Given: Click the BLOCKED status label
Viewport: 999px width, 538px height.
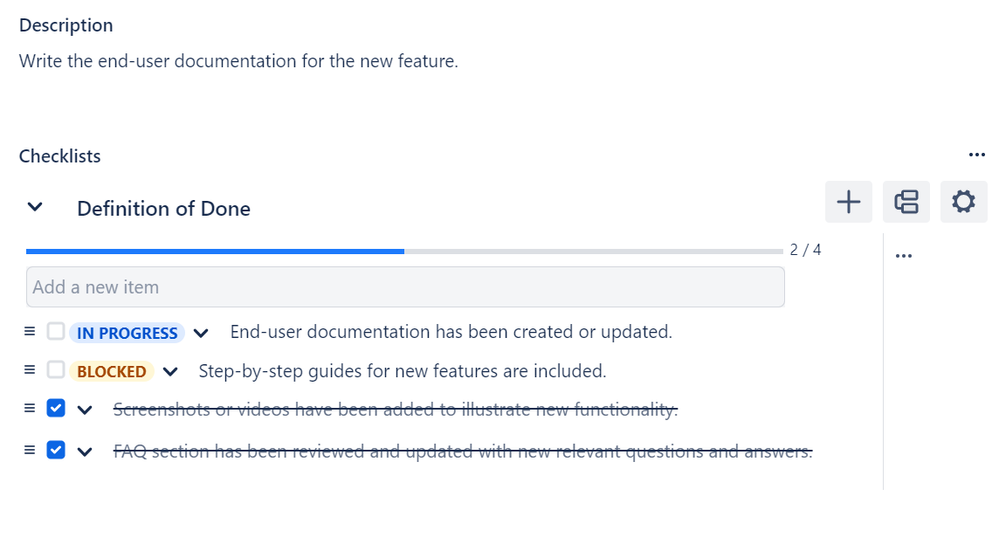Looking at the screenshot, I should (x=112, y=371).
